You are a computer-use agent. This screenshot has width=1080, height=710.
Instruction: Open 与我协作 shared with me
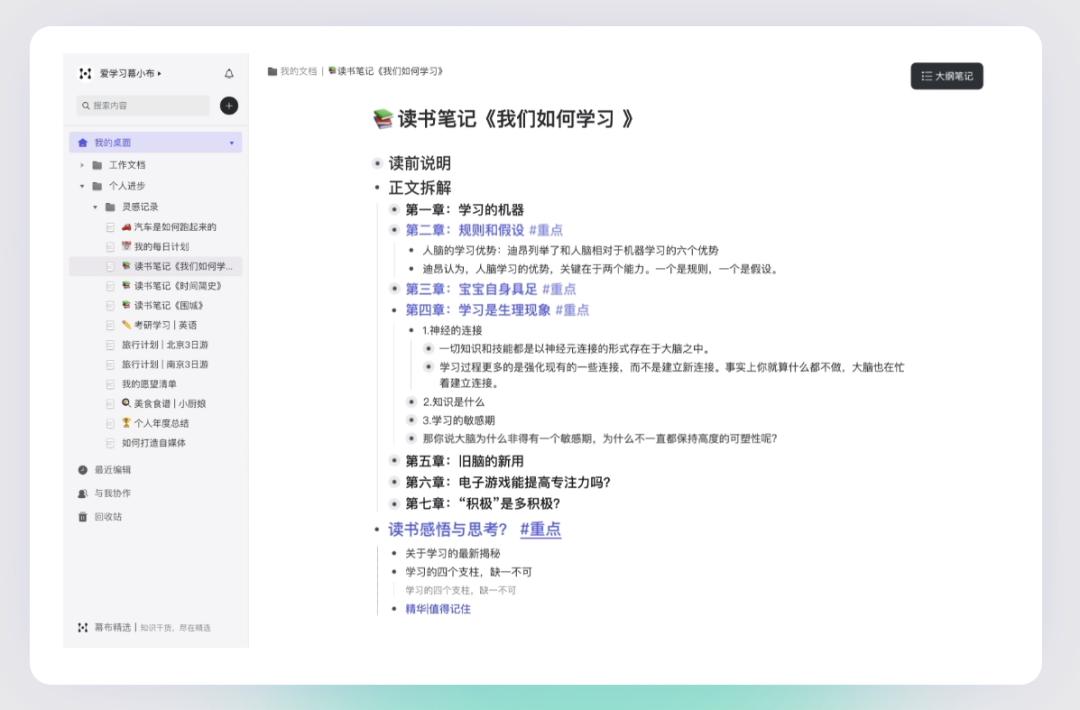point(112,493)
